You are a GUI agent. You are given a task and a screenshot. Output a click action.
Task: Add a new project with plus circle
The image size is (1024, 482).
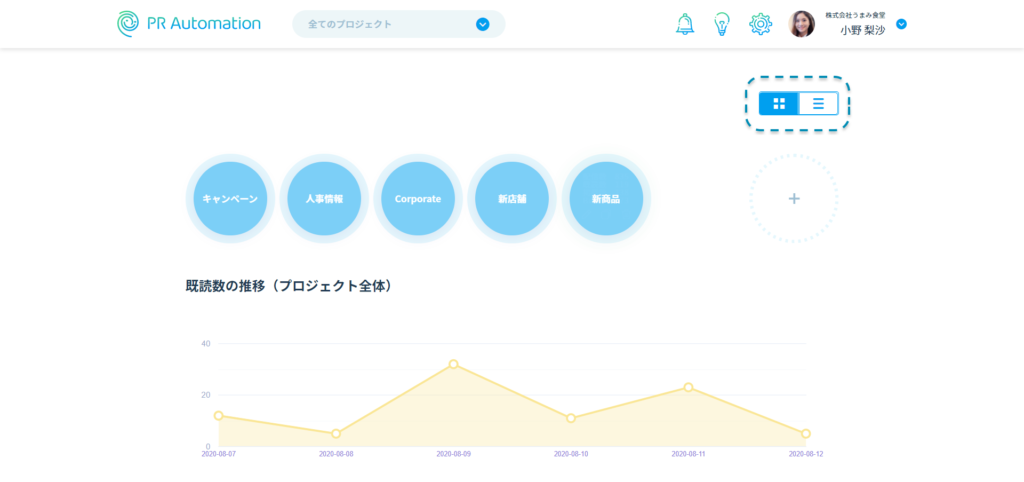coord(794,199)
